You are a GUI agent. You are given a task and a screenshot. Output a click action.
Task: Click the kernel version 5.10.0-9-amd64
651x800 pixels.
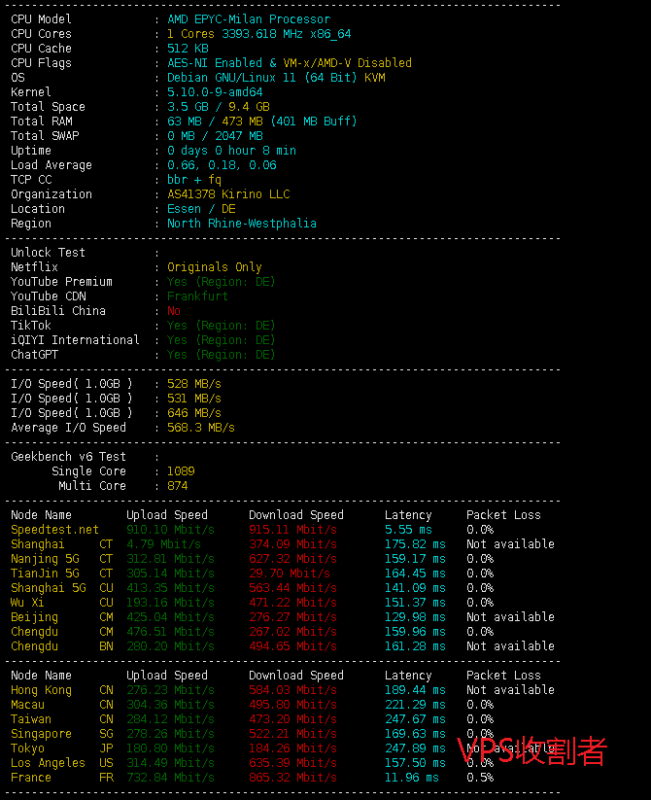click(215, 92)
